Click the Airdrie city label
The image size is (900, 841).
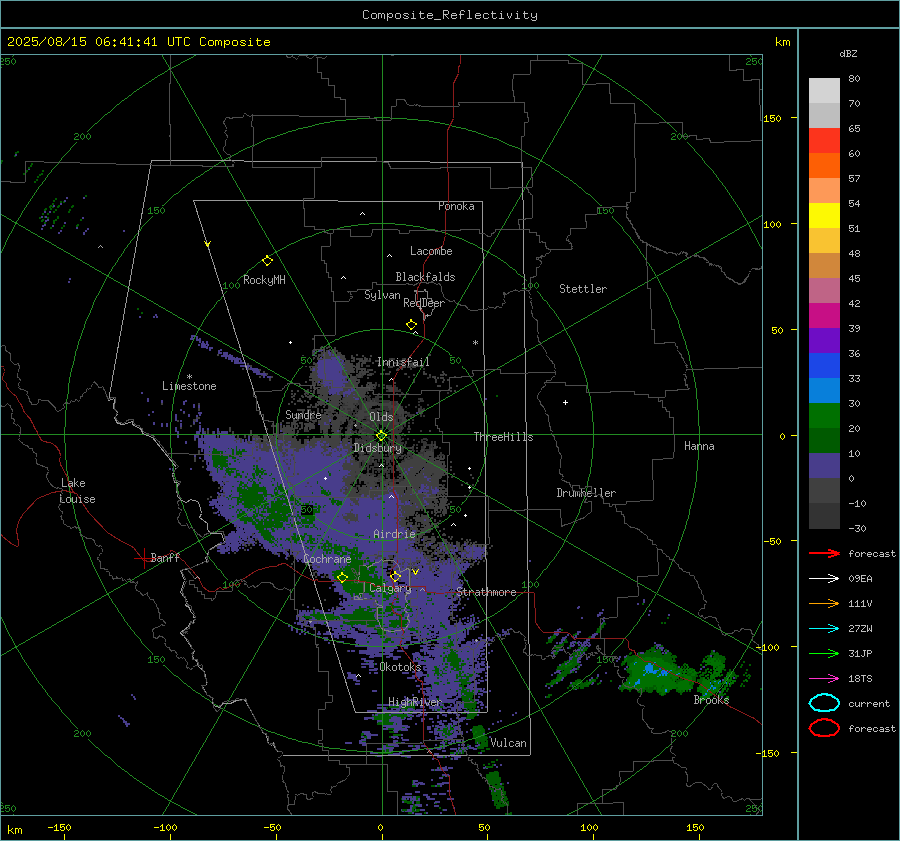click(394, 534)
